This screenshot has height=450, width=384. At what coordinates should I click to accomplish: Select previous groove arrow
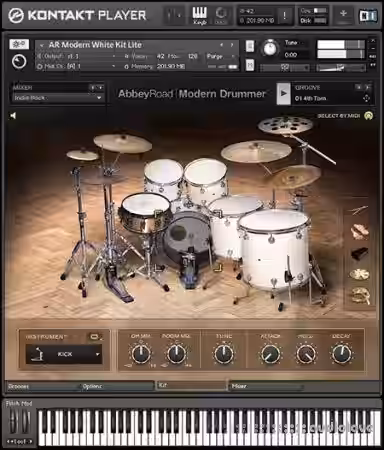(359, 87)
